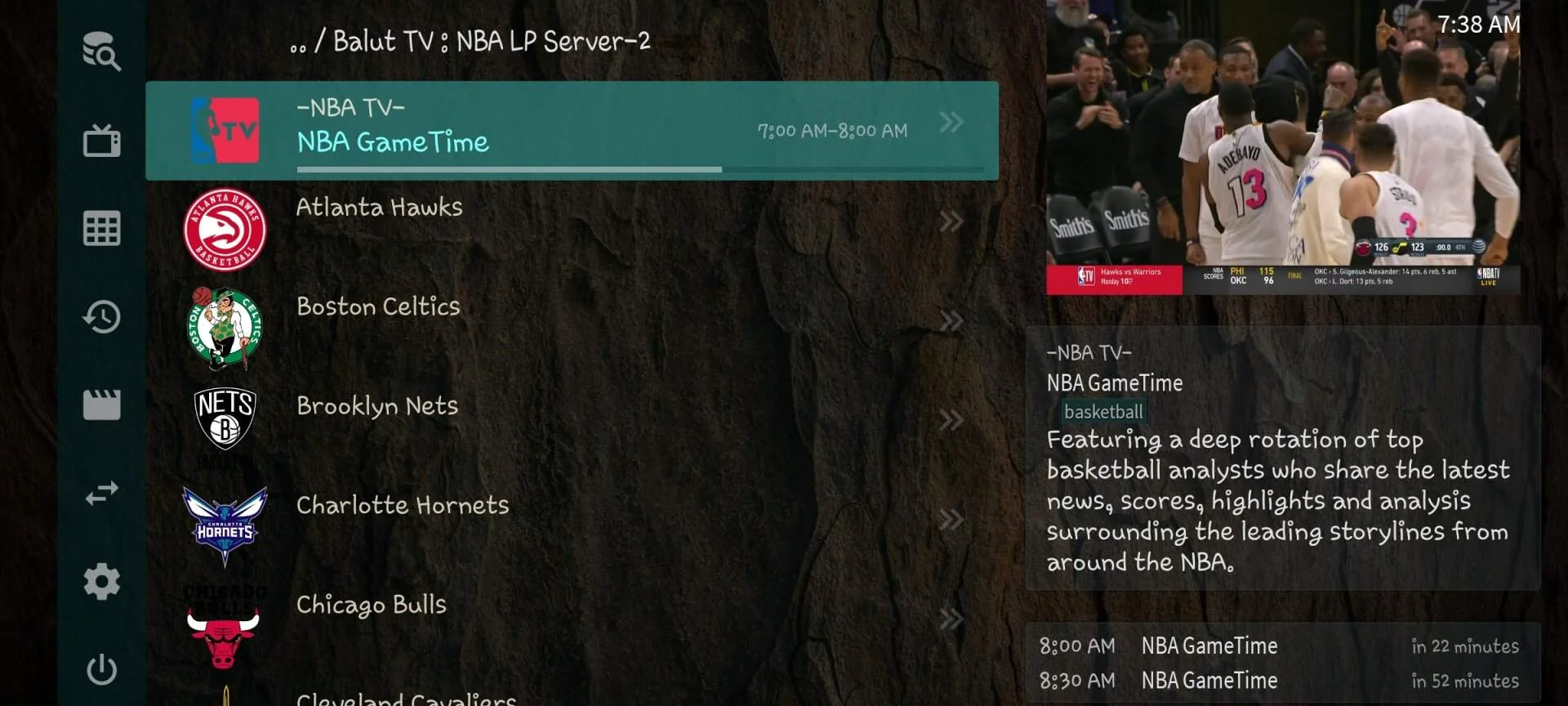Select the 8:00 AM NBA GameTime entry

coord(1282,646)
